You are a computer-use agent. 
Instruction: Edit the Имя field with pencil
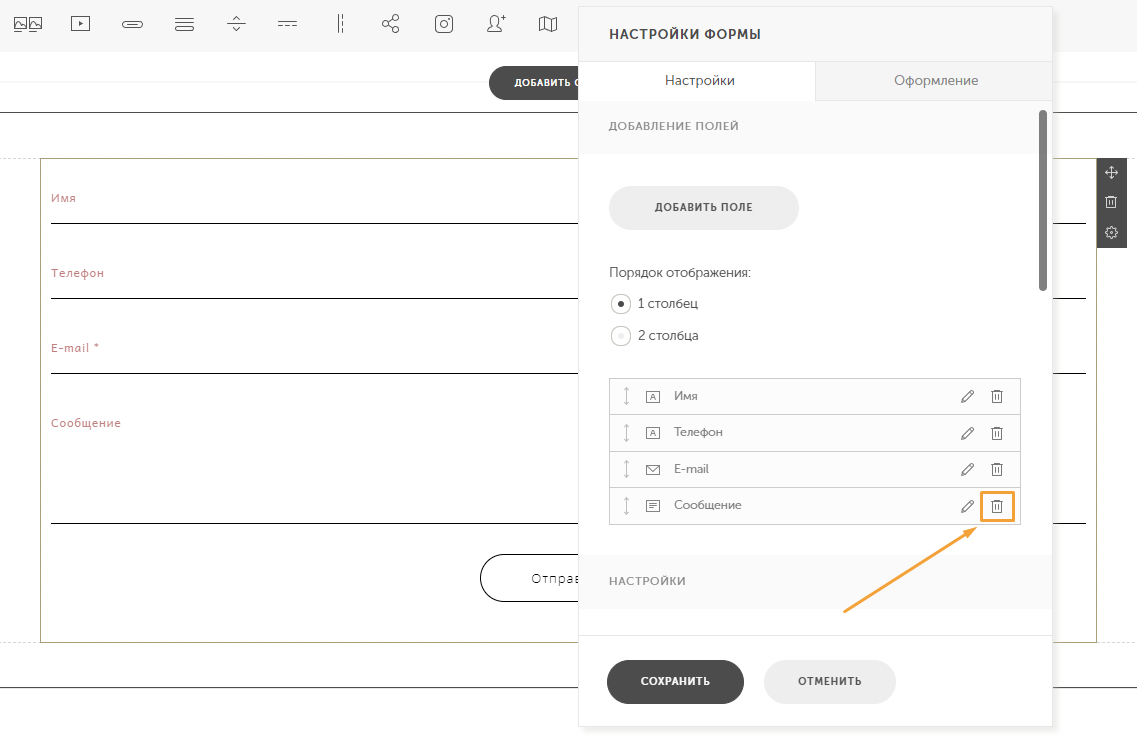coord(967,397)
